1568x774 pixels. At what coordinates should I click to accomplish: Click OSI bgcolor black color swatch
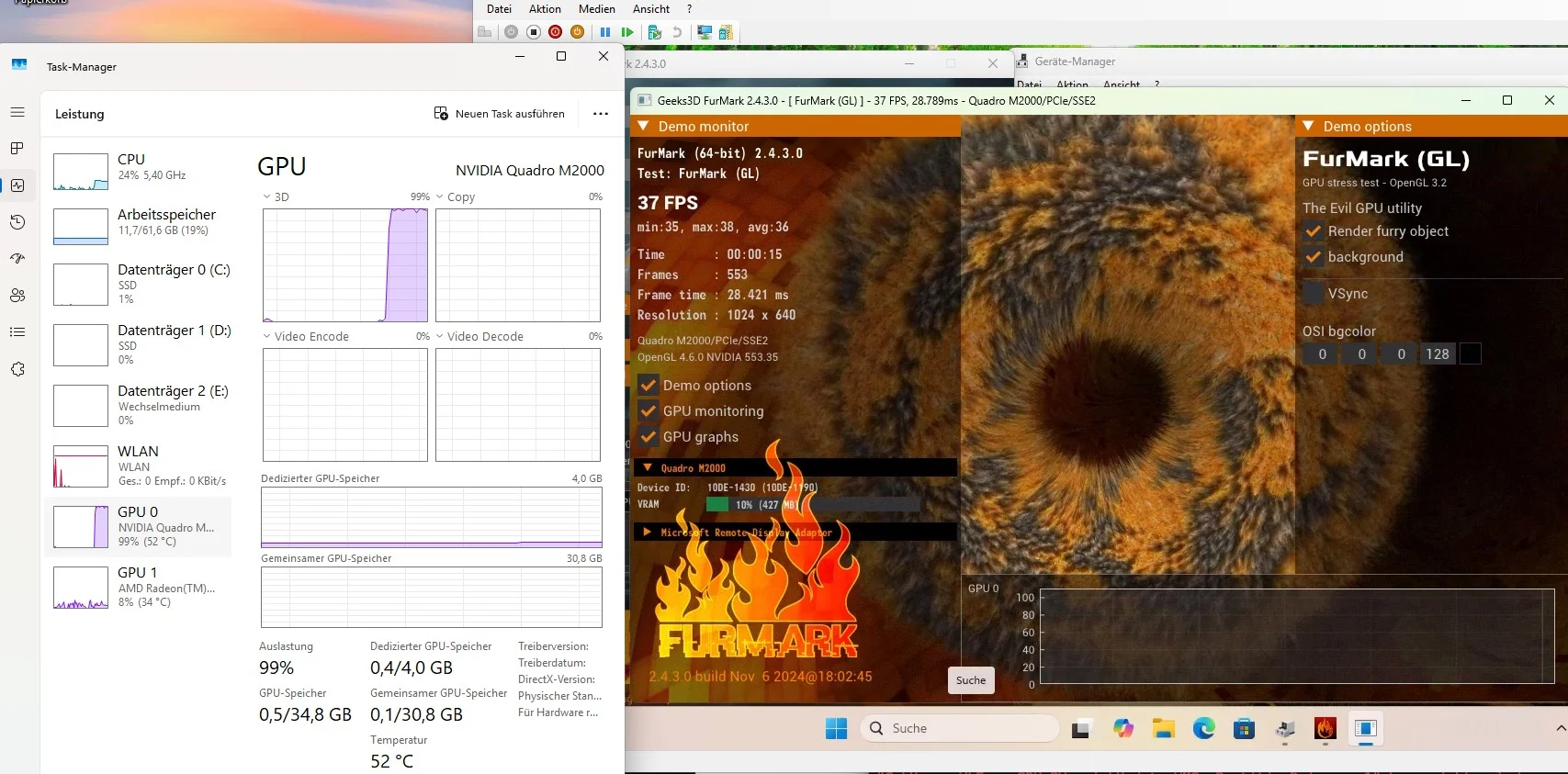(1471, 354)
